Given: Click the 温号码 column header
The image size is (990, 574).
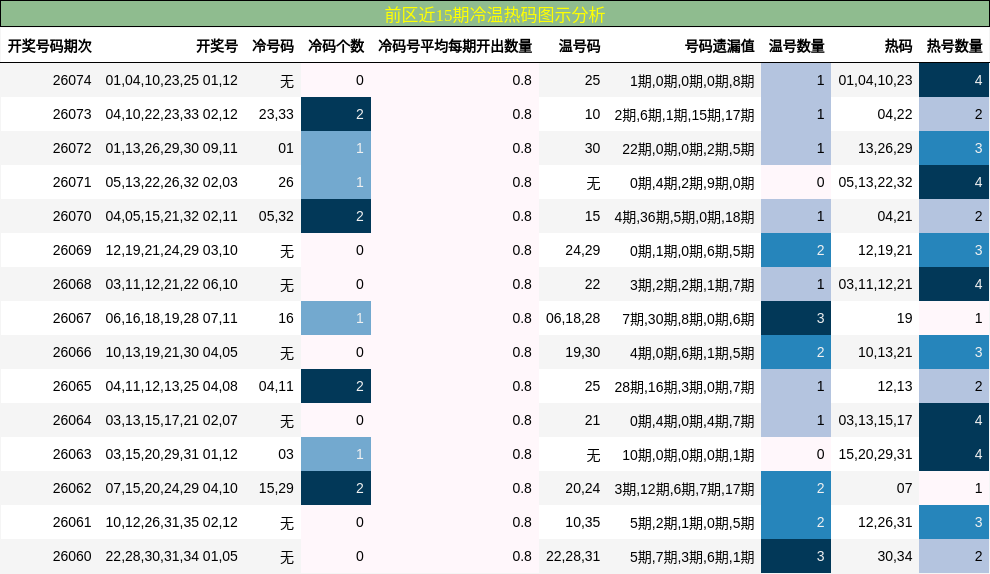Looking at the screenshot, I should [x=579, y=46].
